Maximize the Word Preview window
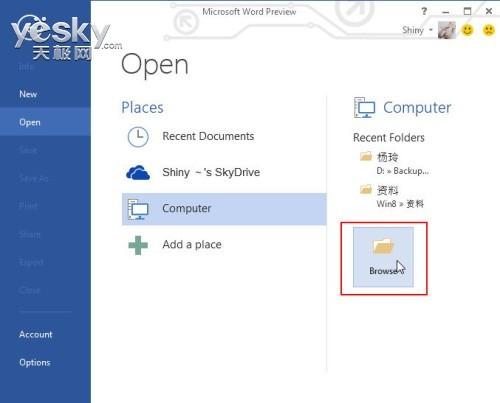The image size is (500, 403). click(467, 11)
